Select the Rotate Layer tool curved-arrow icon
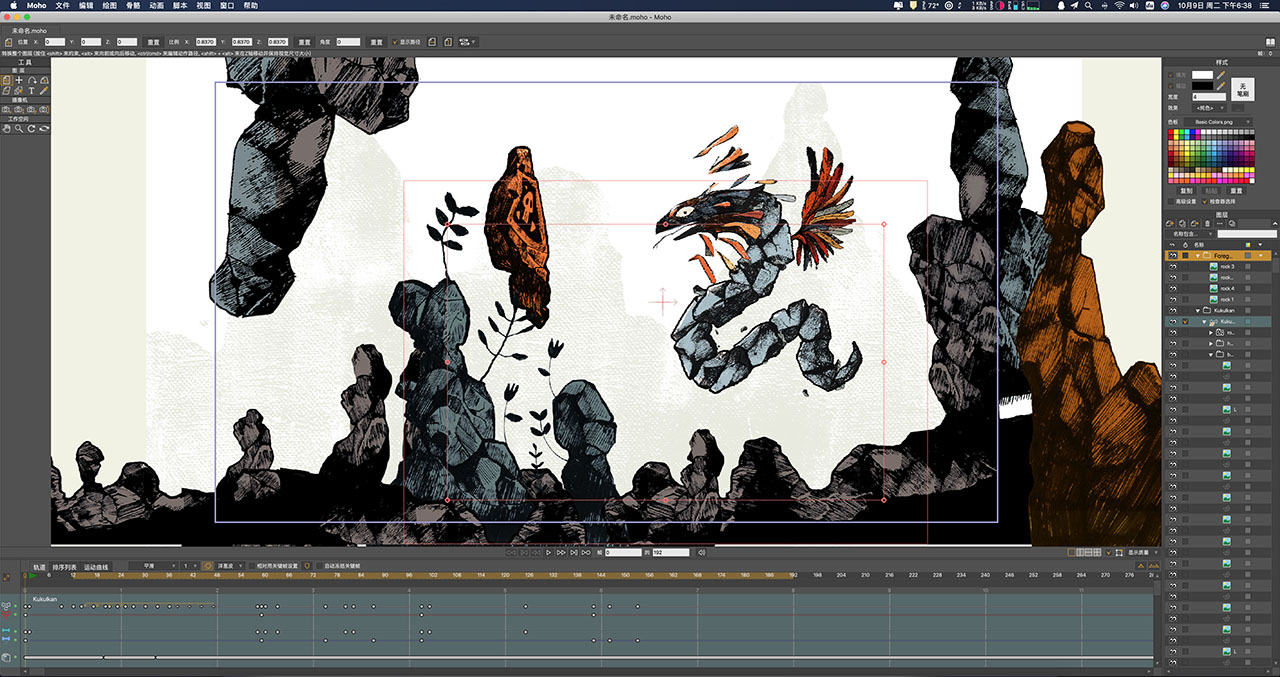Image resolution: width=1280 pixels, height=677 pixels. click(32, 80)
